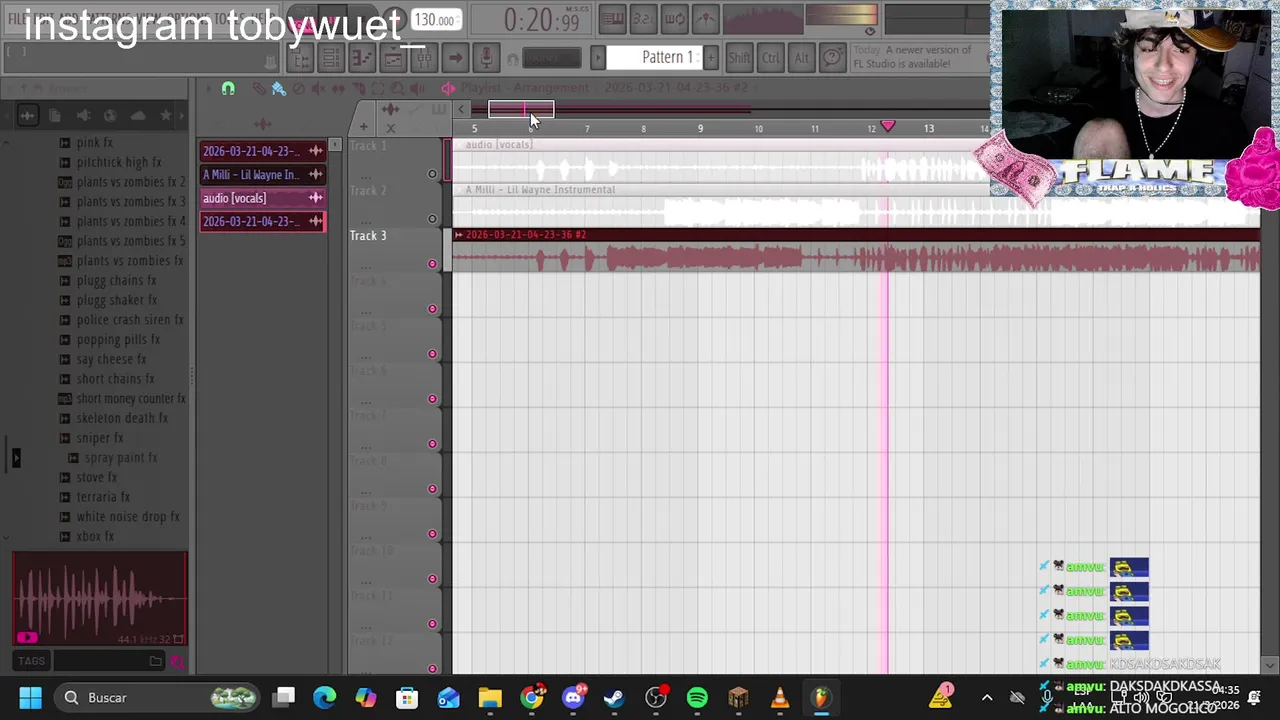Open Steam from the taskbar
Image resolution: width=1280 pixels, height=720 pixels.
click(614, 697)
